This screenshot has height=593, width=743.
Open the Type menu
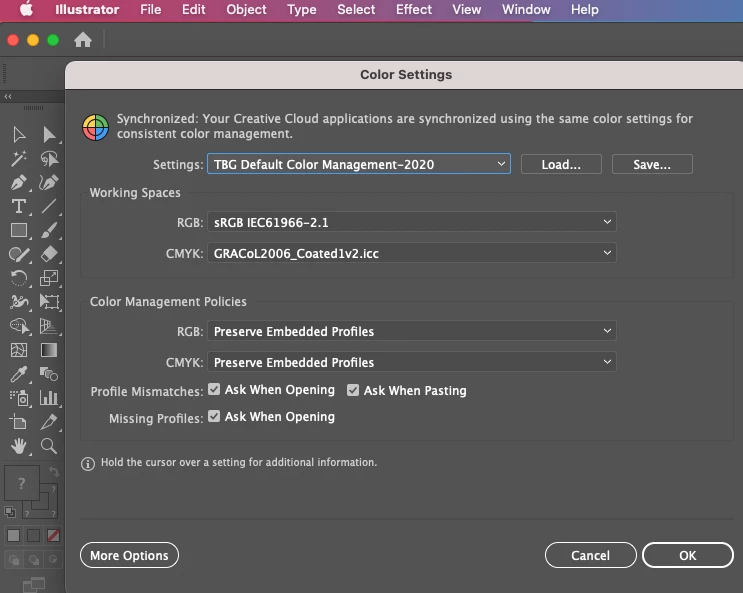coord(301,9)
